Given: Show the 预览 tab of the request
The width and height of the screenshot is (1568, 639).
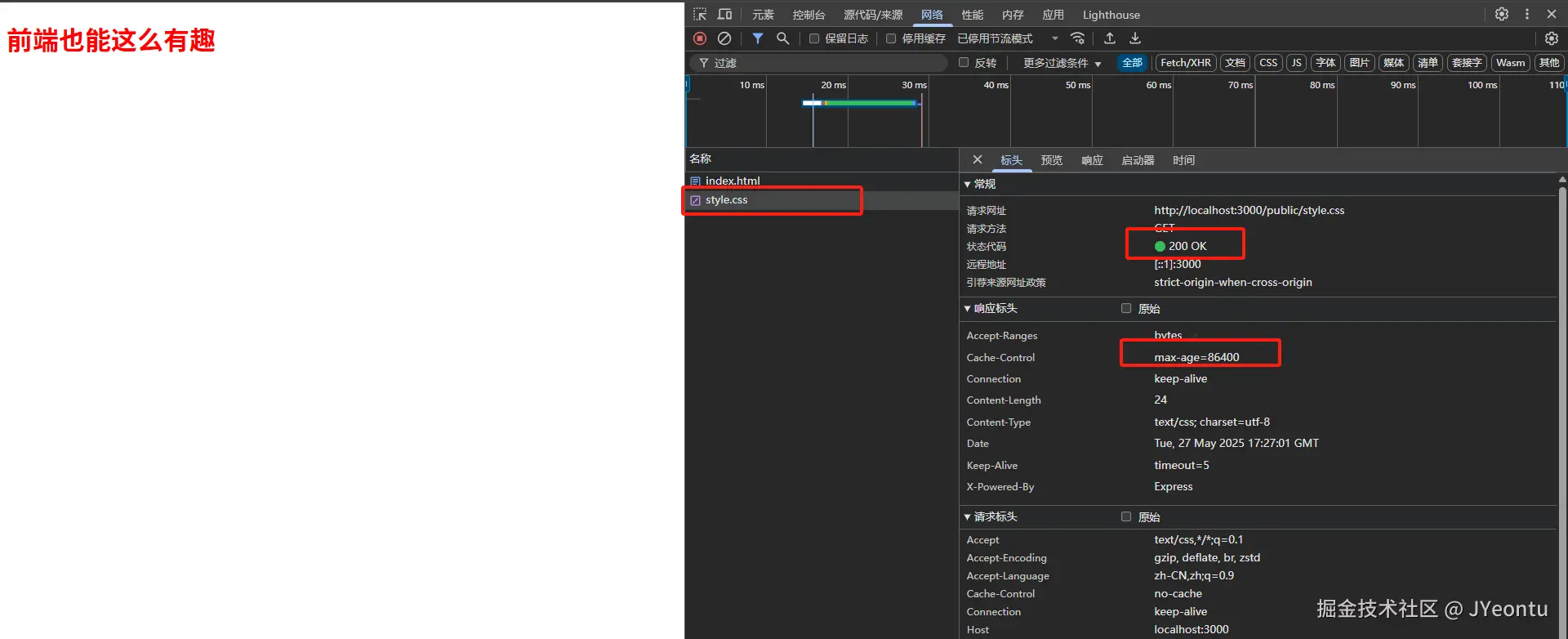Looking at the screenshot, I should point(1051,160).
